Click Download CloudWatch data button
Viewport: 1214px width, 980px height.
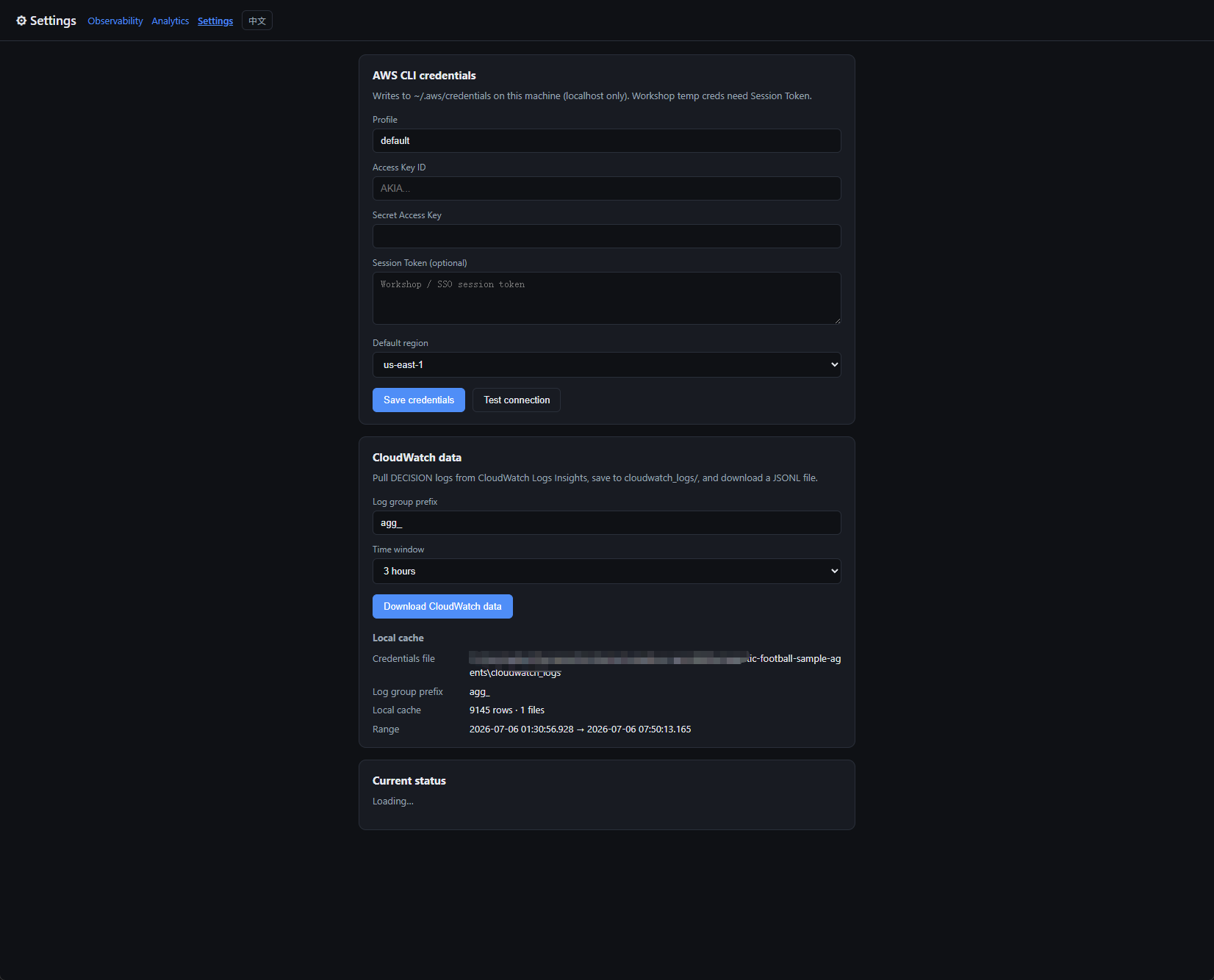coord(442,607)
